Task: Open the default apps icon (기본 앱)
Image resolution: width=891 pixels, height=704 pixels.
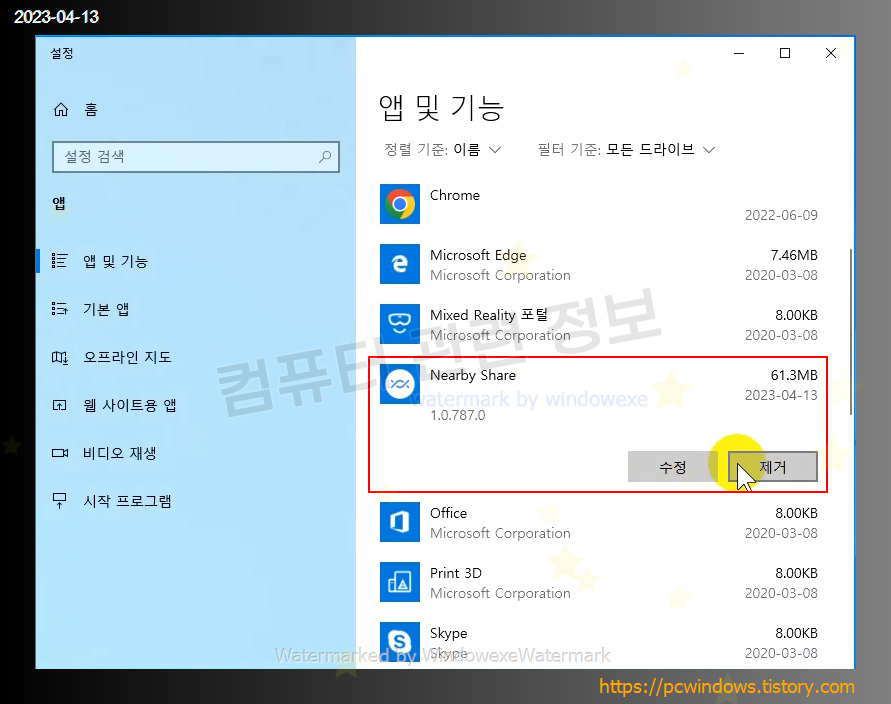Action: coord(60,309)
